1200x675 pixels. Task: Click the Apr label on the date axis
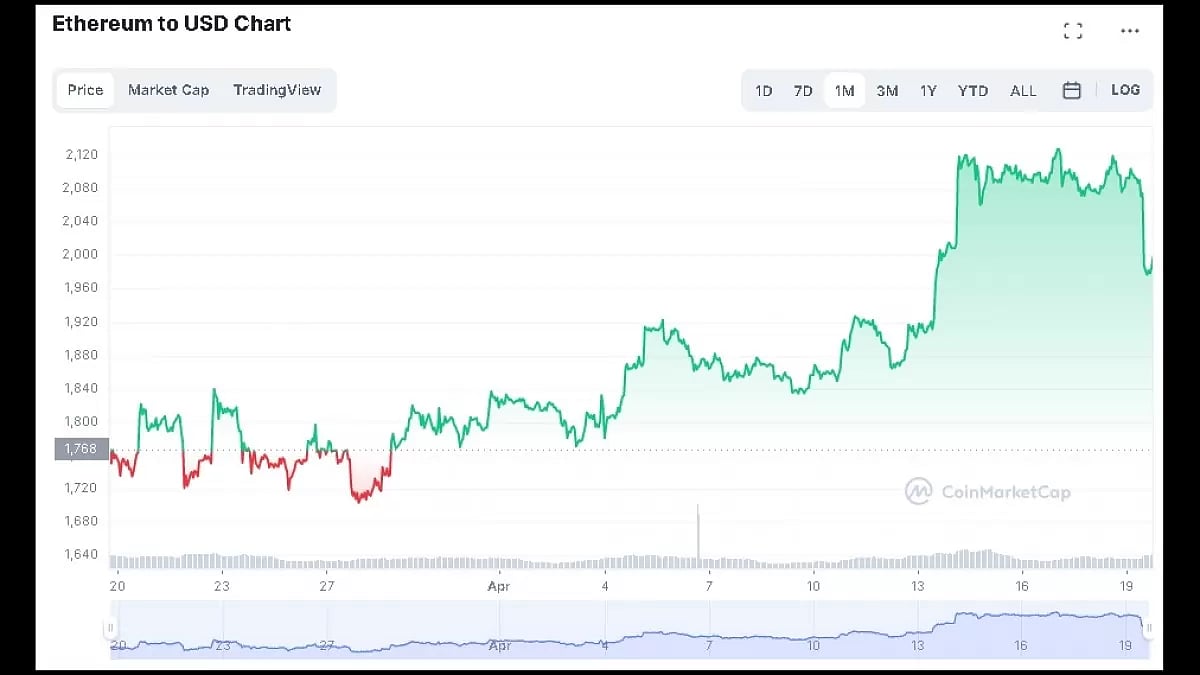pyautogui.click(x=498, y=586)
